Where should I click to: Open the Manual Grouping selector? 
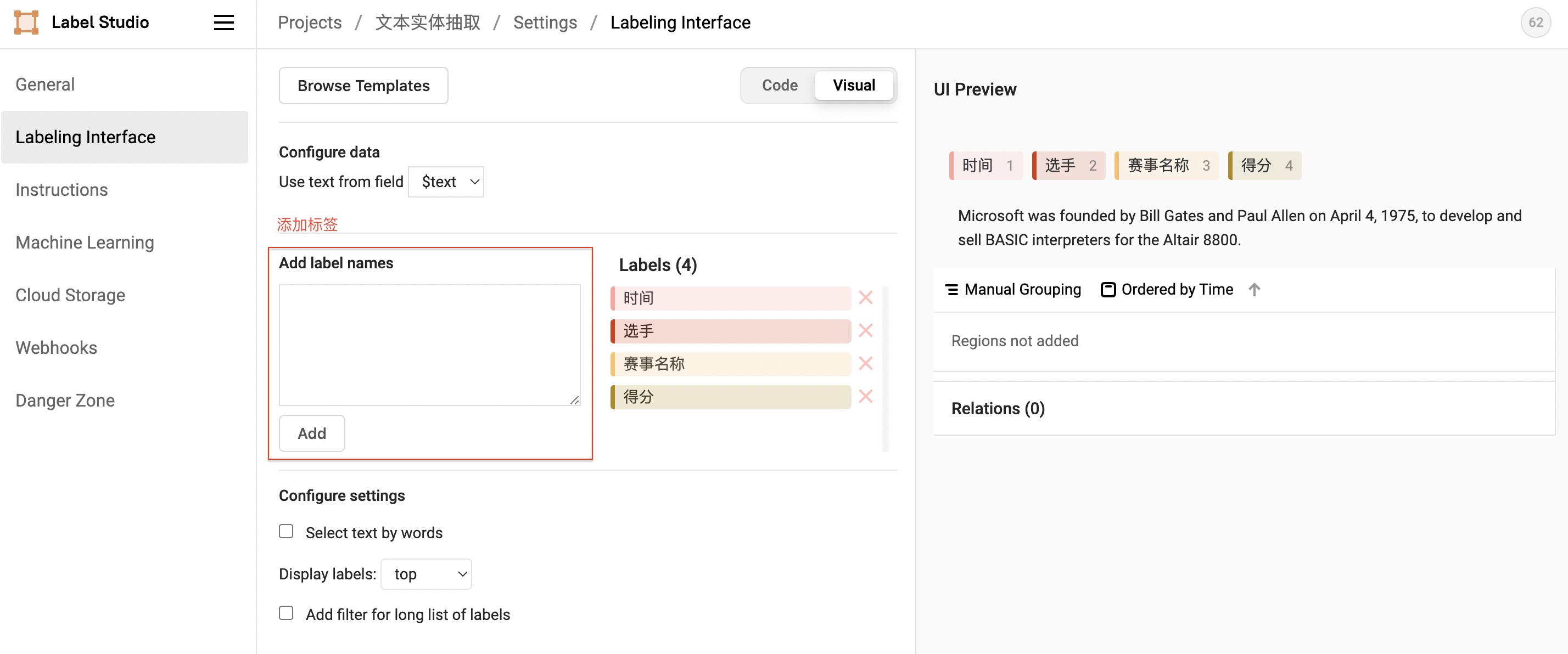click(x=1013, y=290)
